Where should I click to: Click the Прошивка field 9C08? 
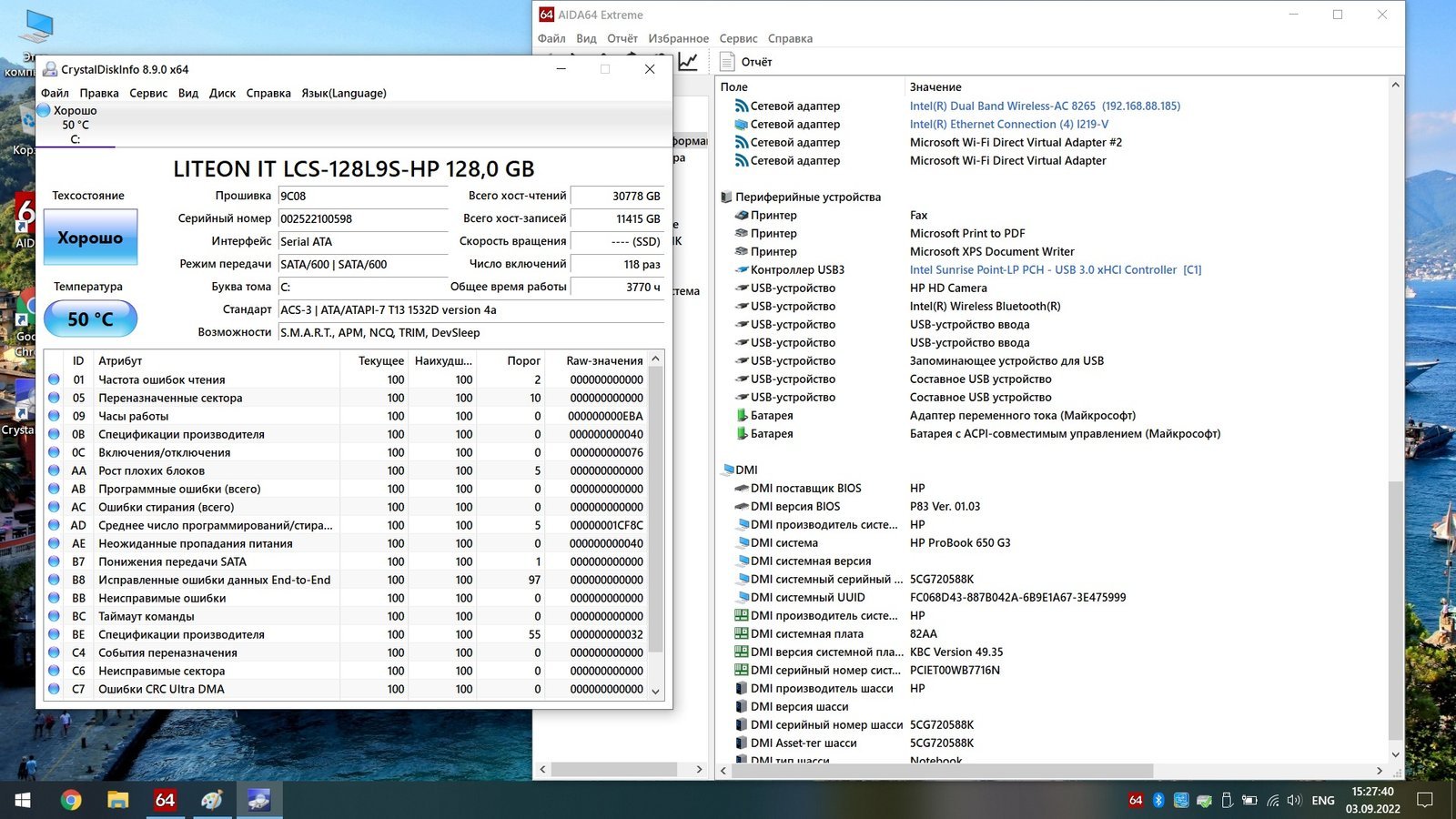(x=363, y=196)
